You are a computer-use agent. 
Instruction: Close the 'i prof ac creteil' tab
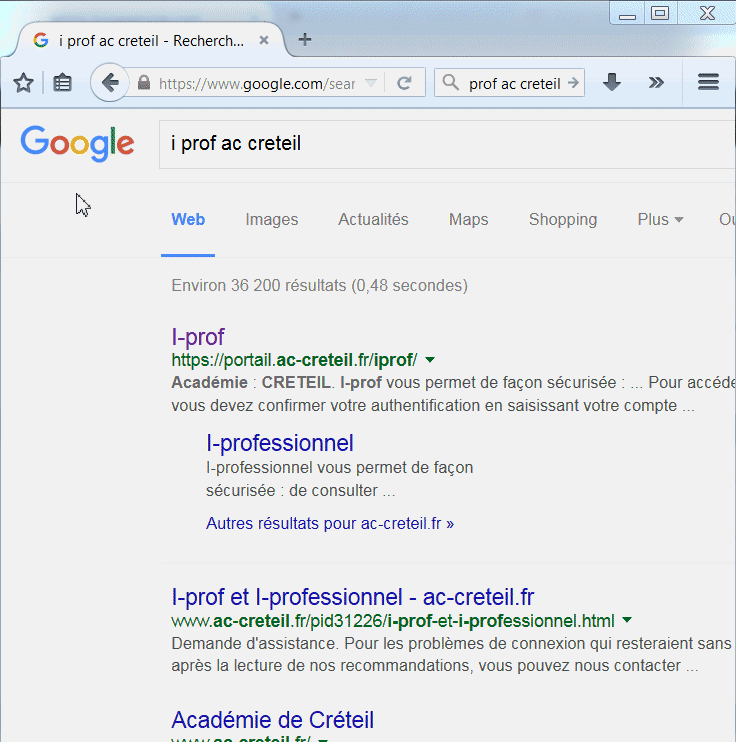(264, 41)
